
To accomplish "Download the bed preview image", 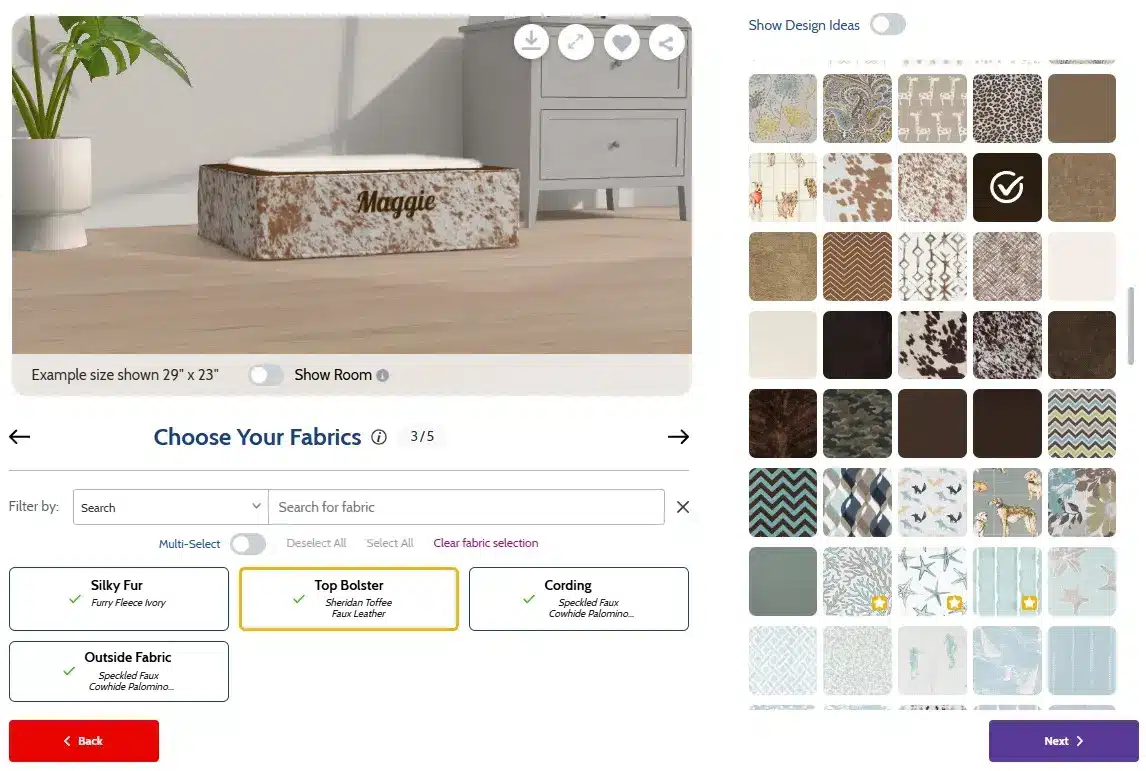I will tap(531, 42).
